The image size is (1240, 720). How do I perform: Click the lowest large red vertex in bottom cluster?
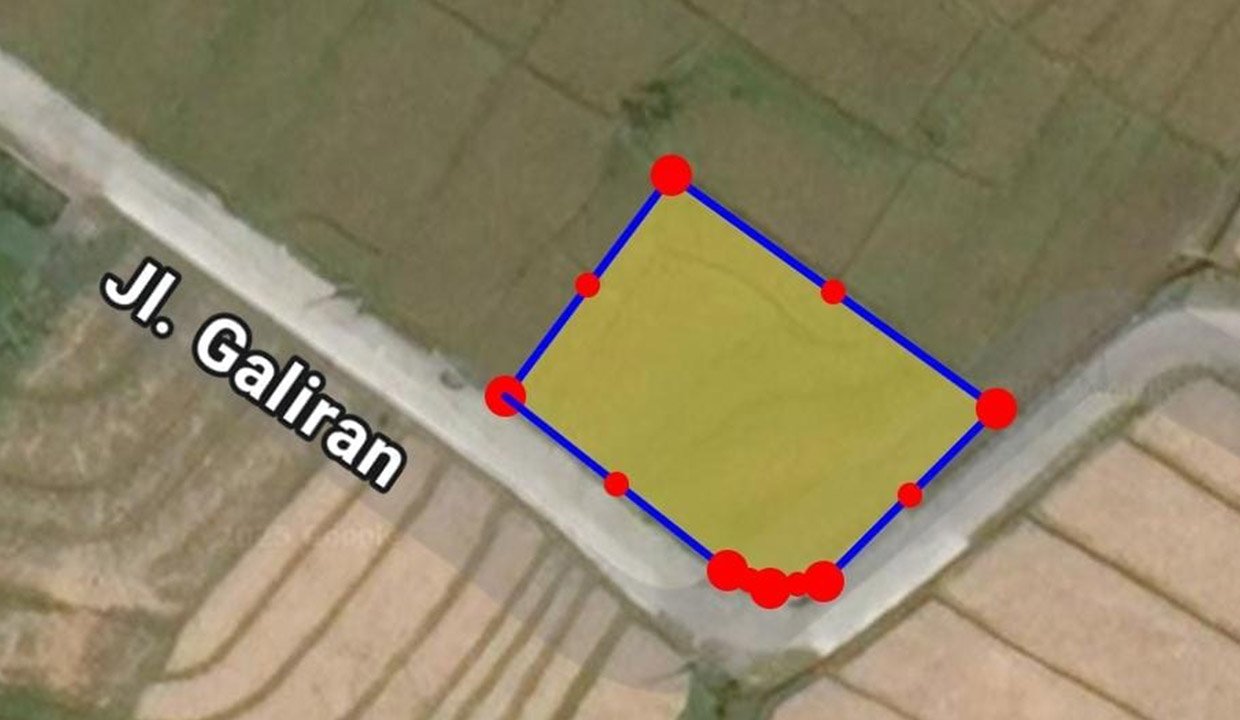tap(769, 587)
